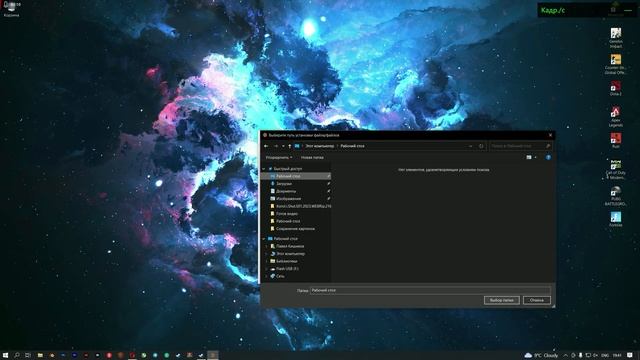The image size is (640, 360).
Task: Open Call of Duty Modern desktop shortcut
Action: pyautogui.click(x=616, y=169)
